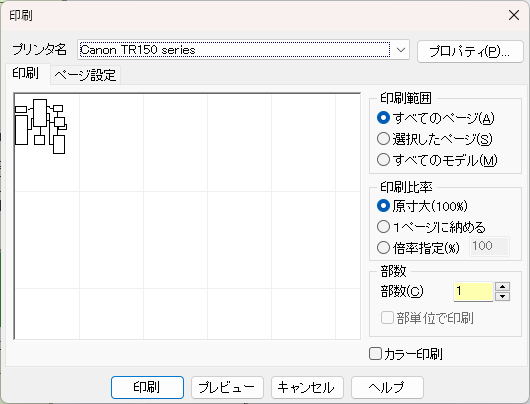Click the プロパティ(P)... button

470,51
